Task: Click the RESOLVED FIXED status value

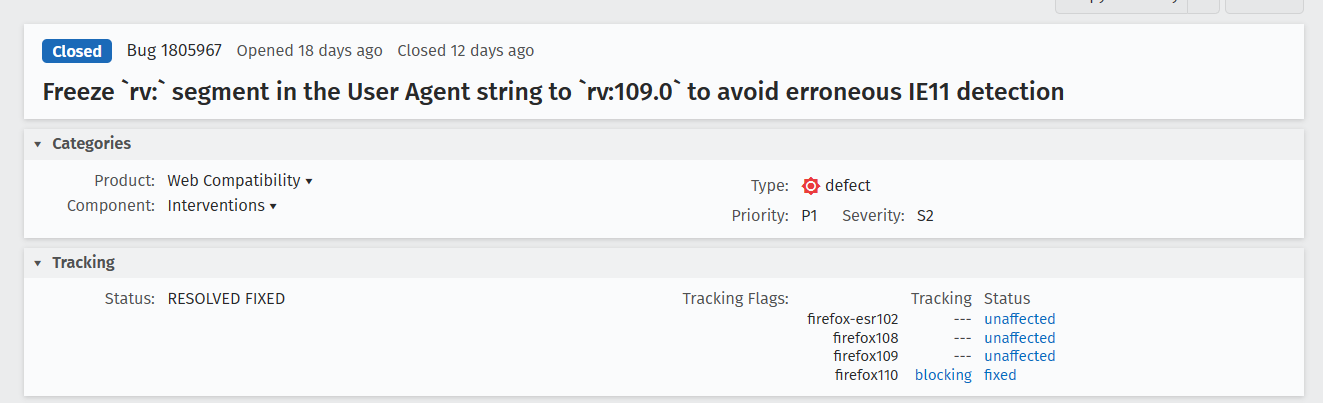Action: (226, 298)
